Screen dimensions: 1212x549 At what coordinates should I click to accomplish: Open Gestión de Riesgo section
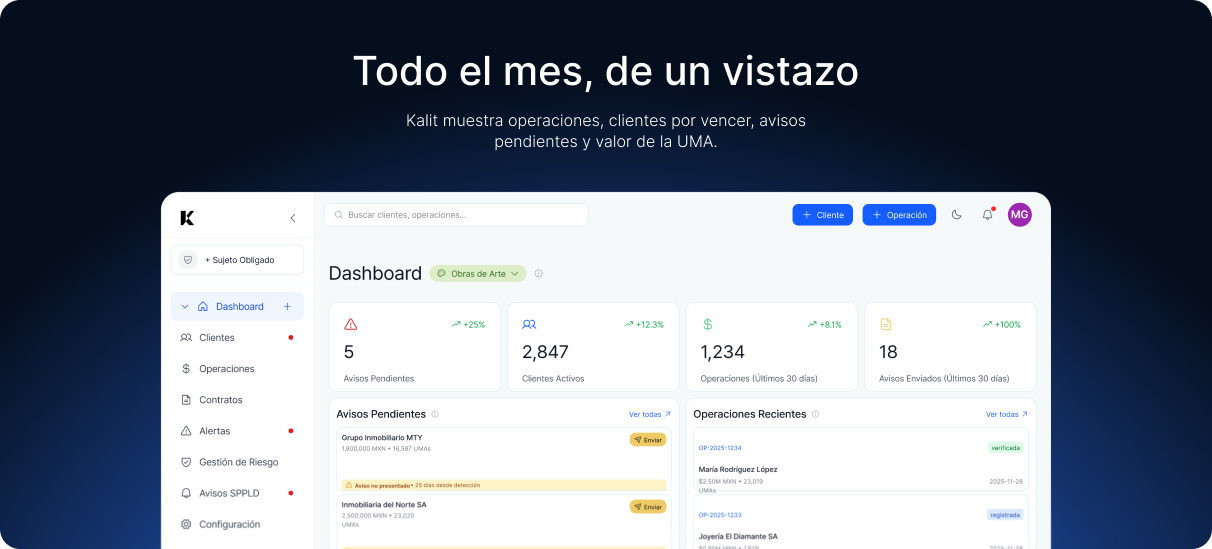click(237, 462)
